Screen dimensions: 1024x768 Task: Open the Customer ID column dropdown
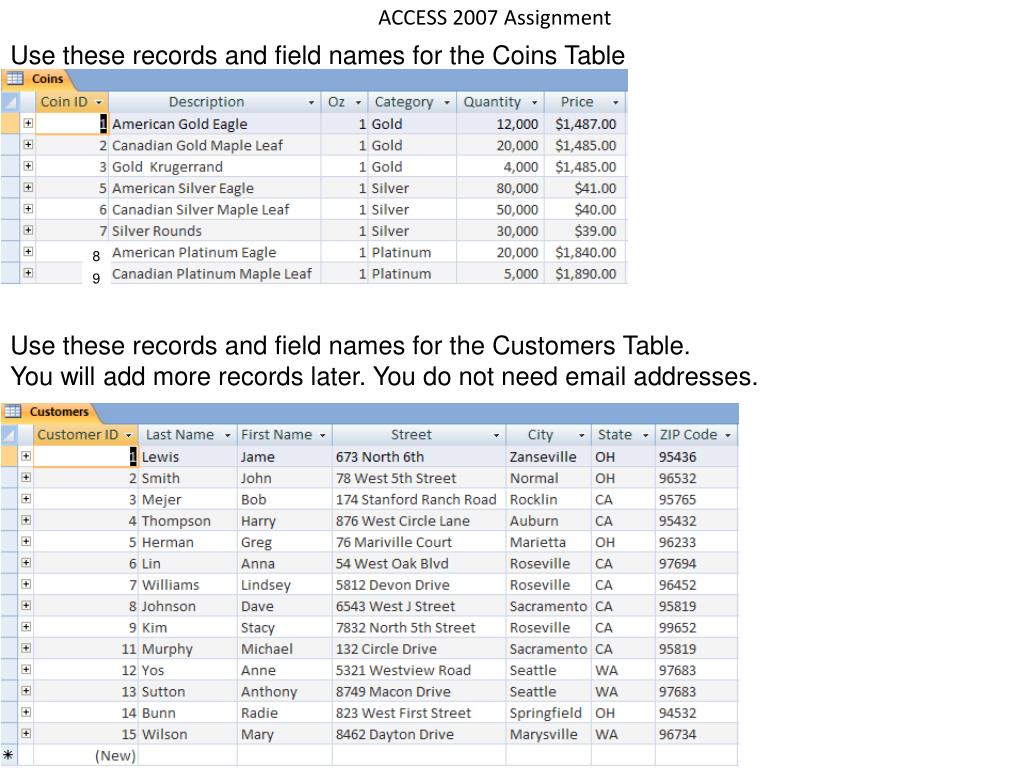129,436
